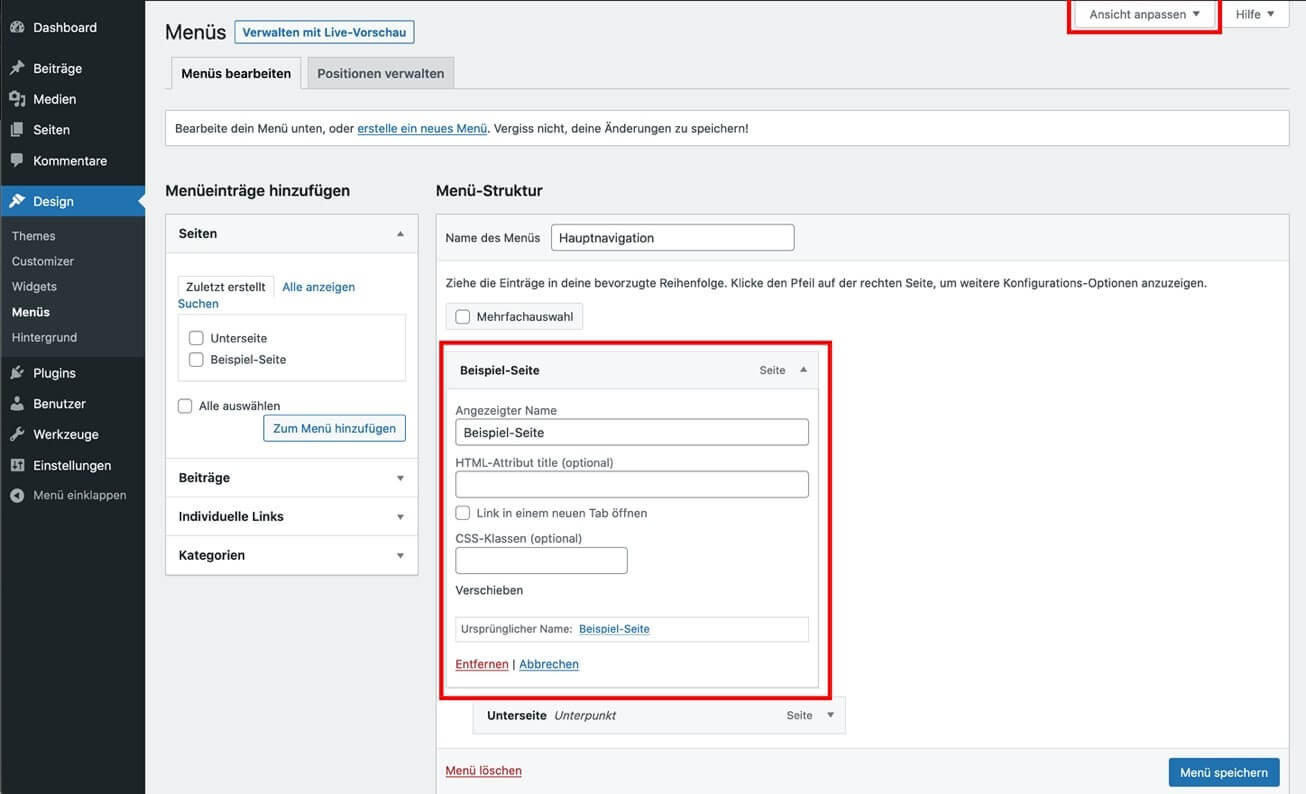Screen dimensions: 1306x794
Task: Expand the Unterseite menu item arrow
Action: point(830,715)
